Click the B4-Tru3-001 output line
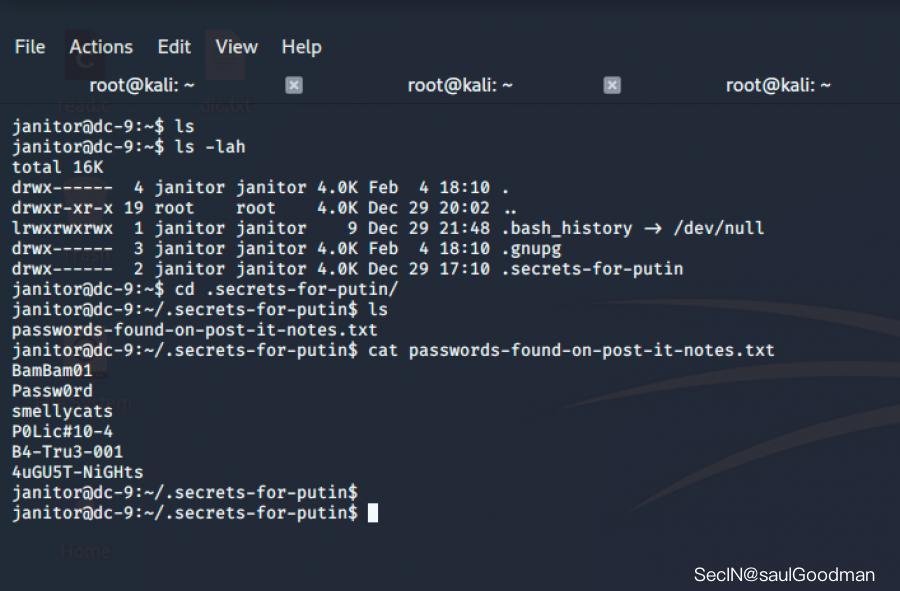Screen dimensions: 900x591 (67, 452)
